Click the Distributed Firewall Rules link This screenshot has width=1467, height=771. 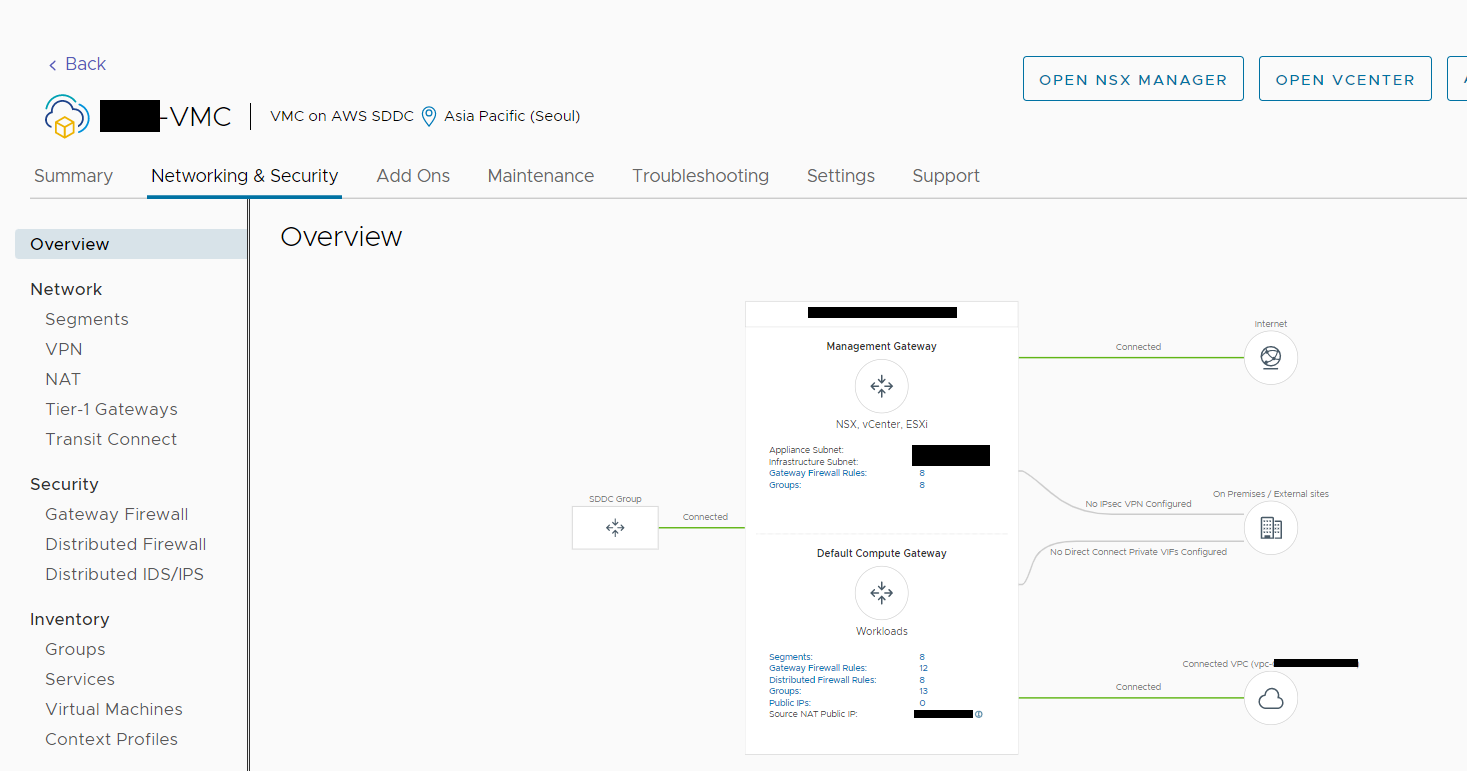tap(822, 680)
